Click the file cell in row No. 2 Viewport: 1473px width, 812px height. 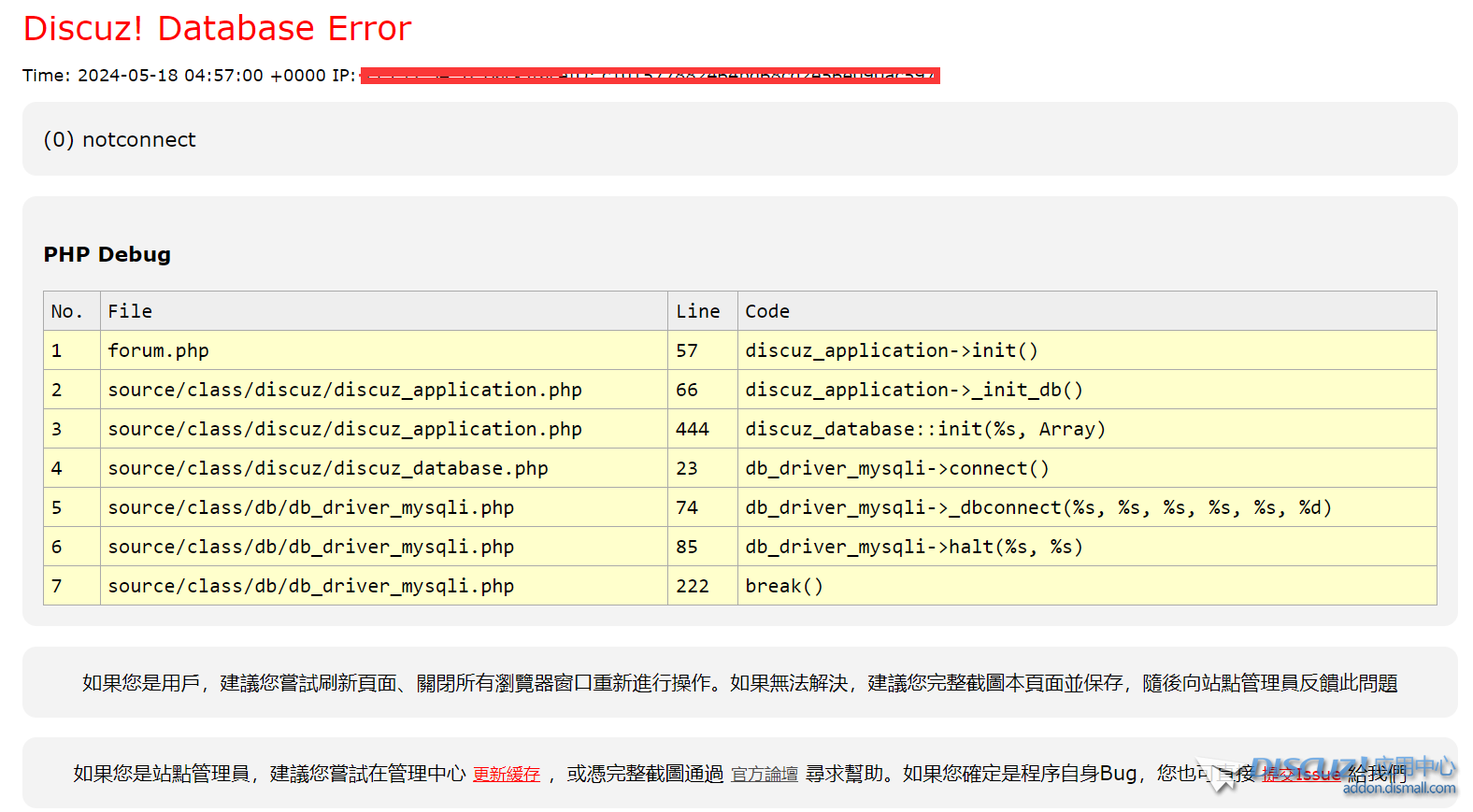pyautogui.click(x=384, y=390)
